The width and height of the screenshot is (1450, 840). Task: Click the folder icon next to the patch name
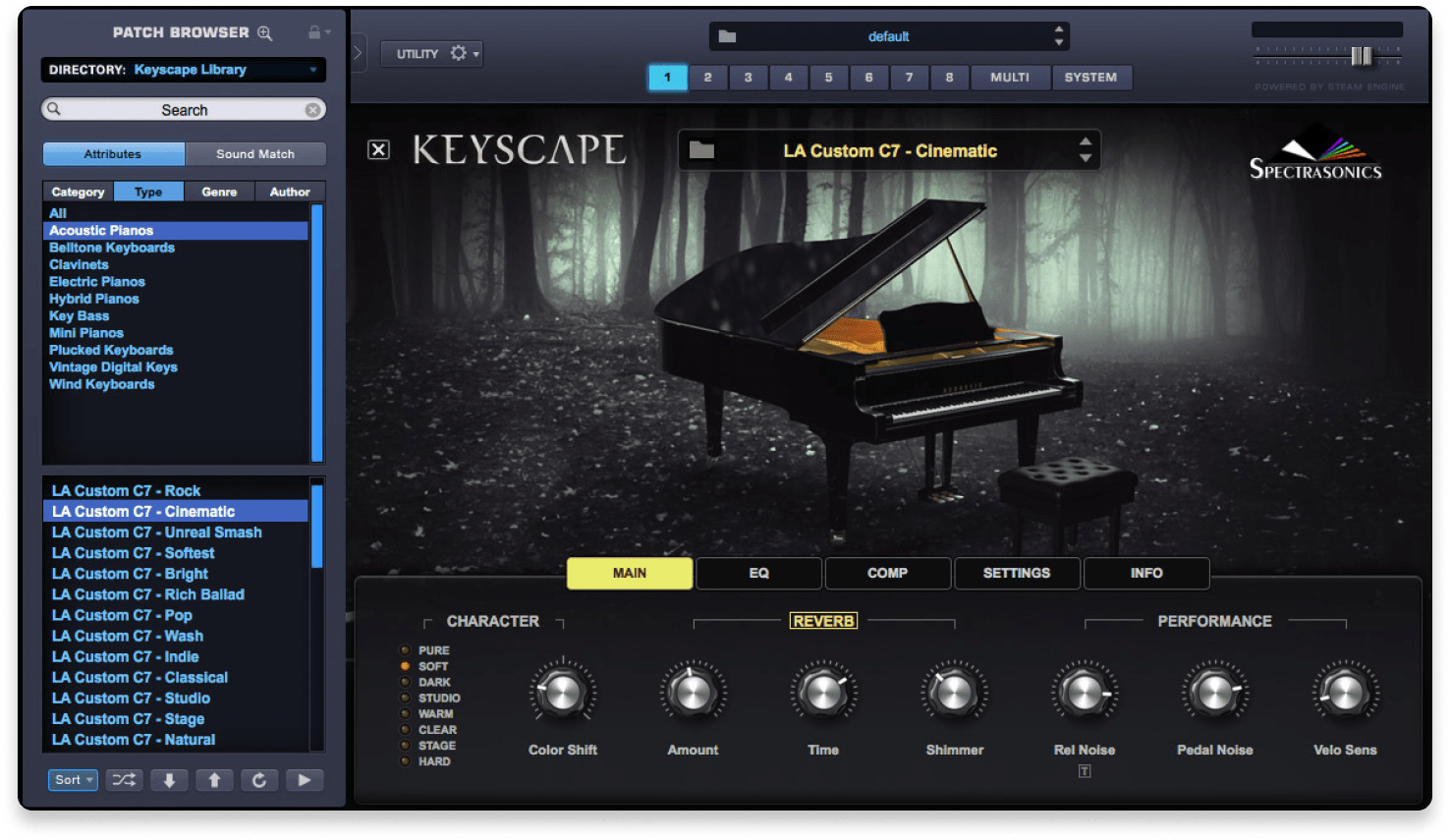[x=700, y=149]
